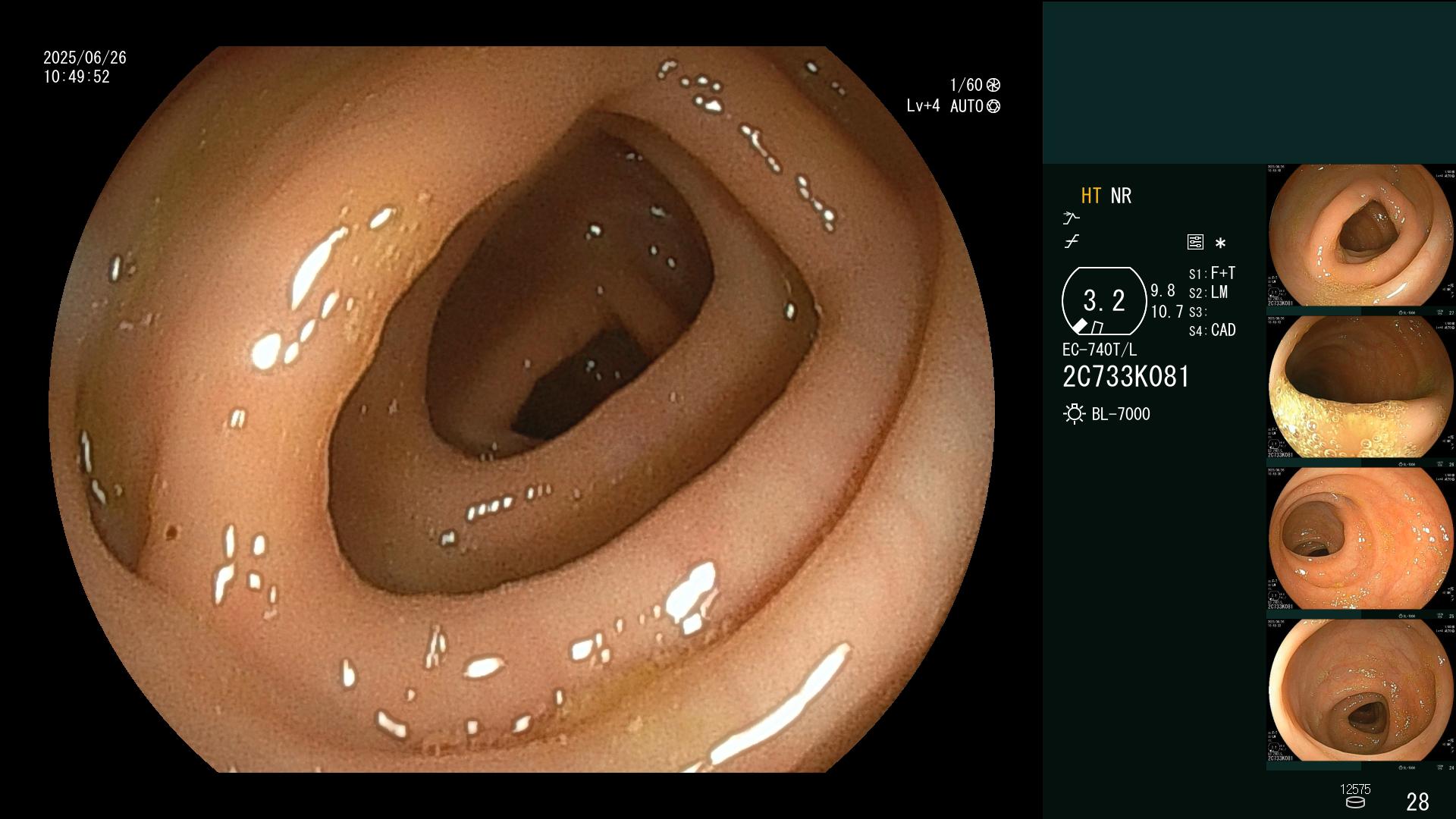Click the BL-7000 light source label
This screenshot has width=1456, height=819.
[1121, 414]
